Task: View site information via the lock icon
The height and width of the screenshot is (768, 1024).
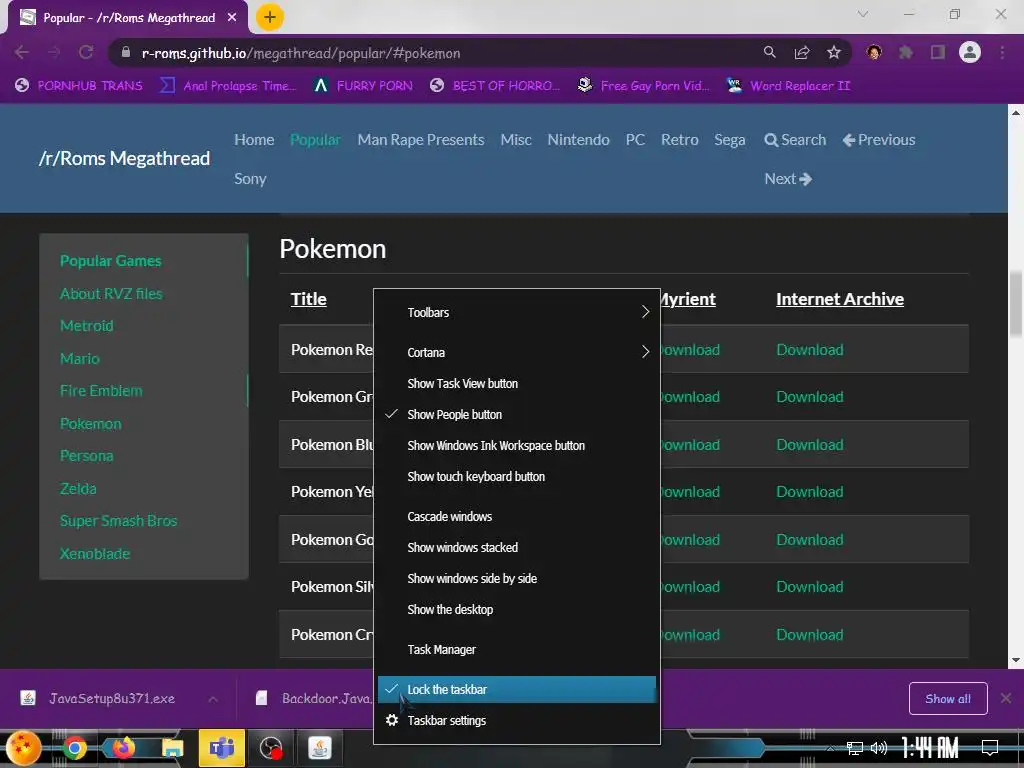Action: click(x=126, y=52)
